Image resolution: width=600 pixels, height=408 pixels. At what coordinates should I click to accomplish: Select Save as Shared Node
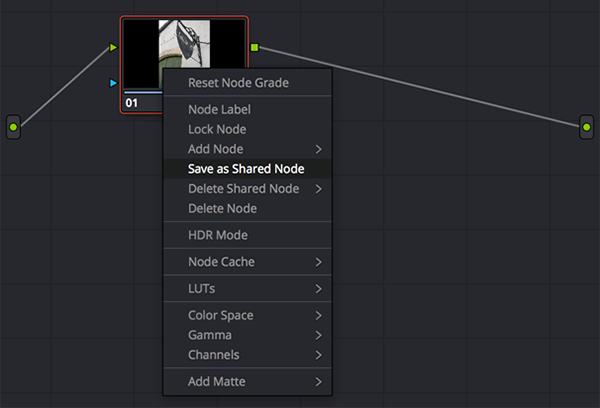248,169
